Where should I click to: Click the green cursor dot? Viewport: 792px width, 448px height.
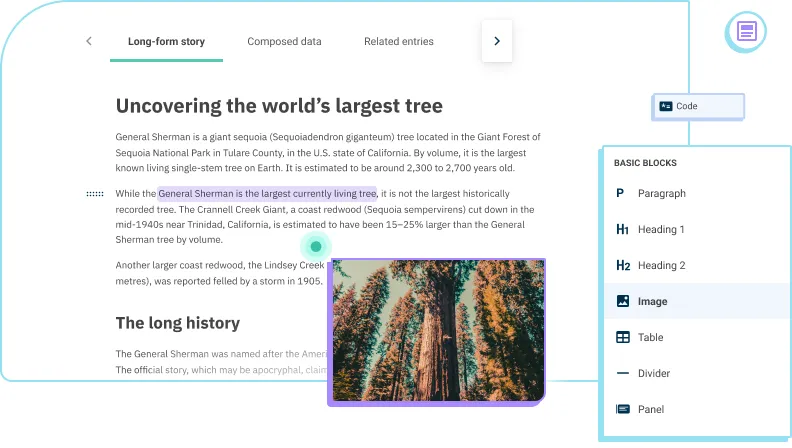(x=316, y=246)
